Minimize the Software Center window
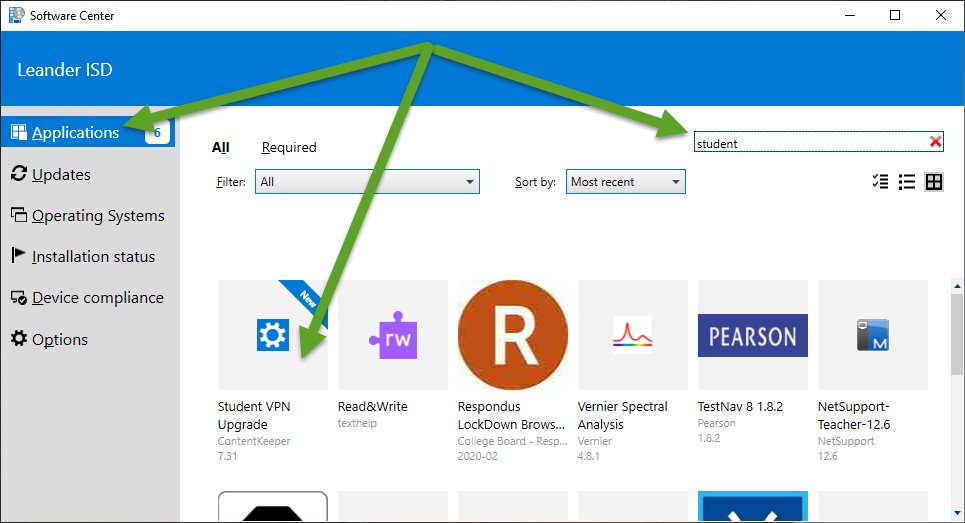This screenshot has height=523, width=965. 850,15
